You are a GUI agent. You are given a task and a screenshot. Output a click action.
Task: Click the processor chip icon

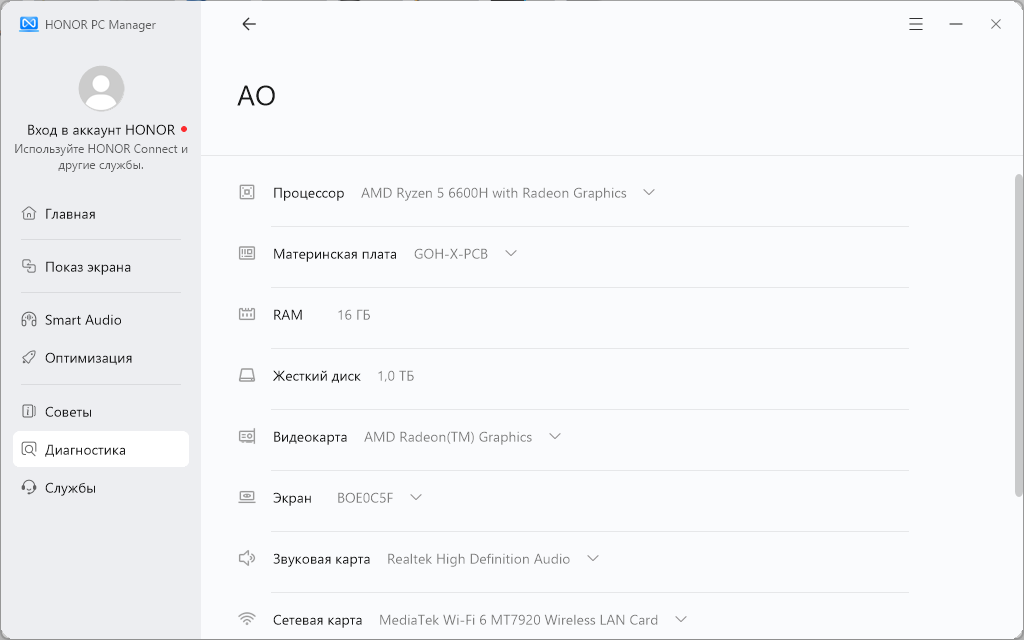[247, 192]
